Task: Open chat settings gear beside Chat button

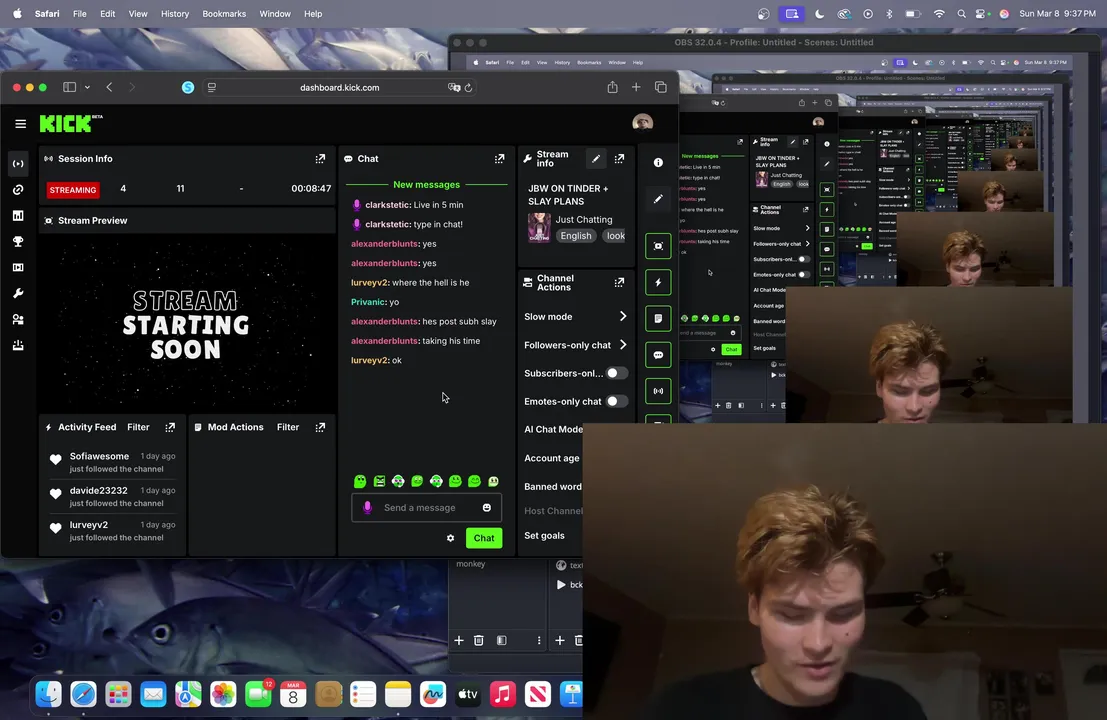Action: tap(450, 538)
